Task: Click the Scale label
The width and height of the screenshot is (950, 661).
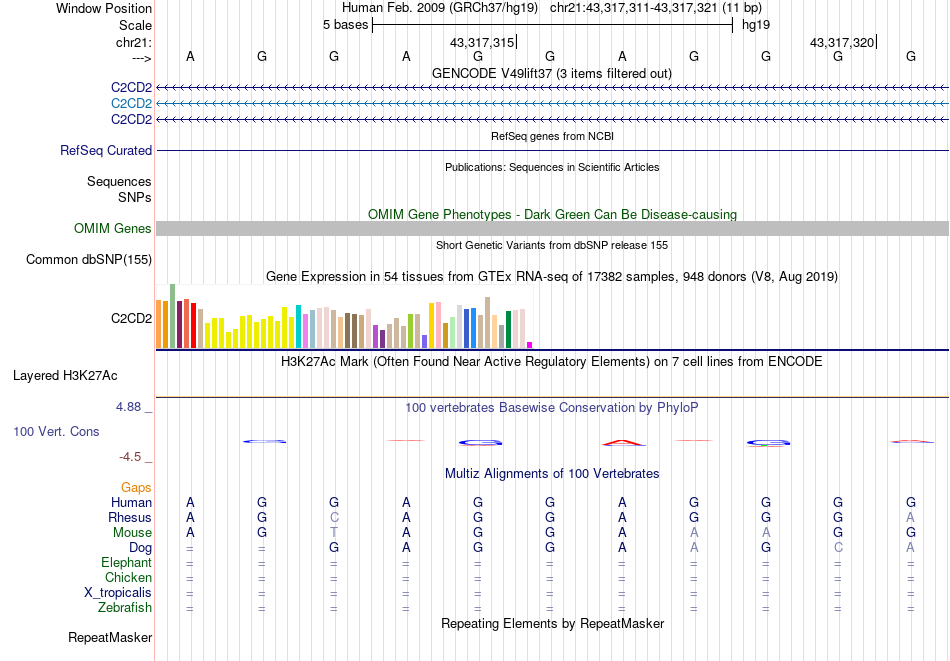Action: pyautogui.click(x=135, y=25)
